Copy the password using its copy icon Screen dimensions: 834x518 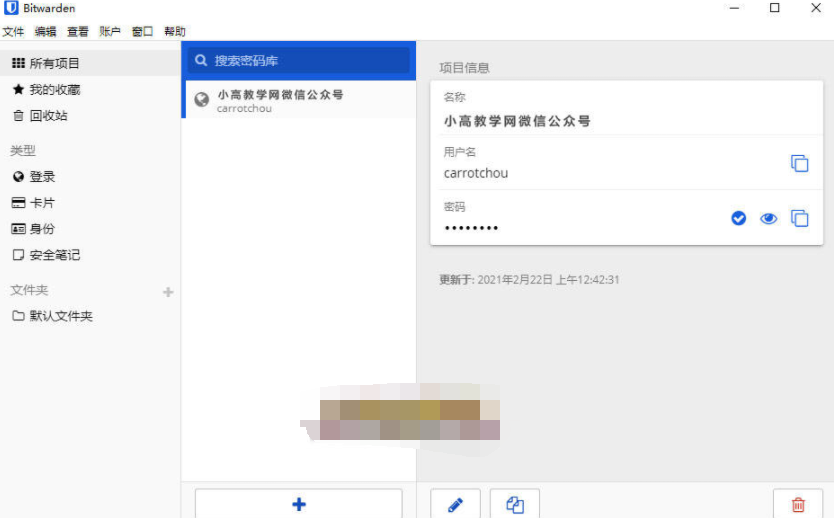799,218
